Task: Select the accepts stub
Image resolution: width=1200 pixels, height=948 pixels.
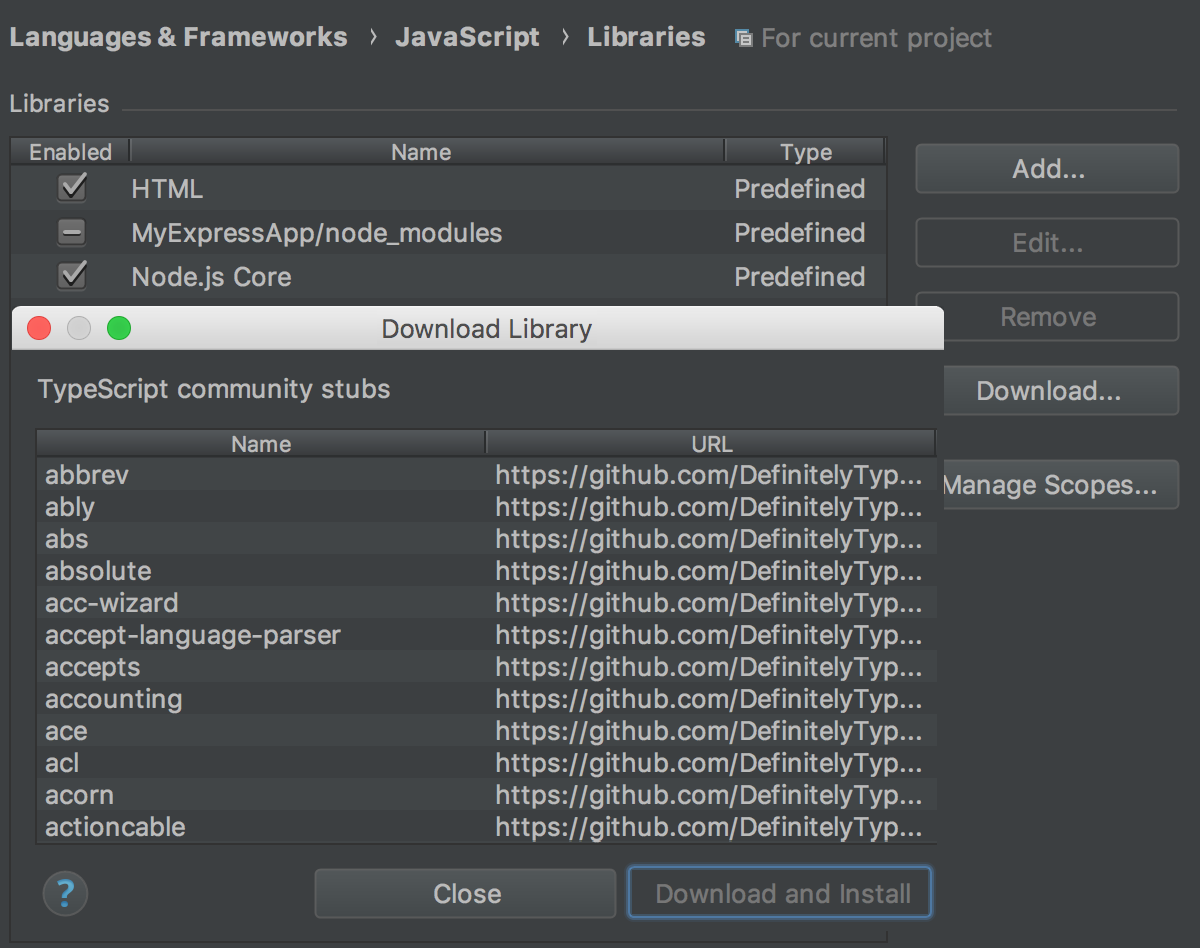Action: 92,667
